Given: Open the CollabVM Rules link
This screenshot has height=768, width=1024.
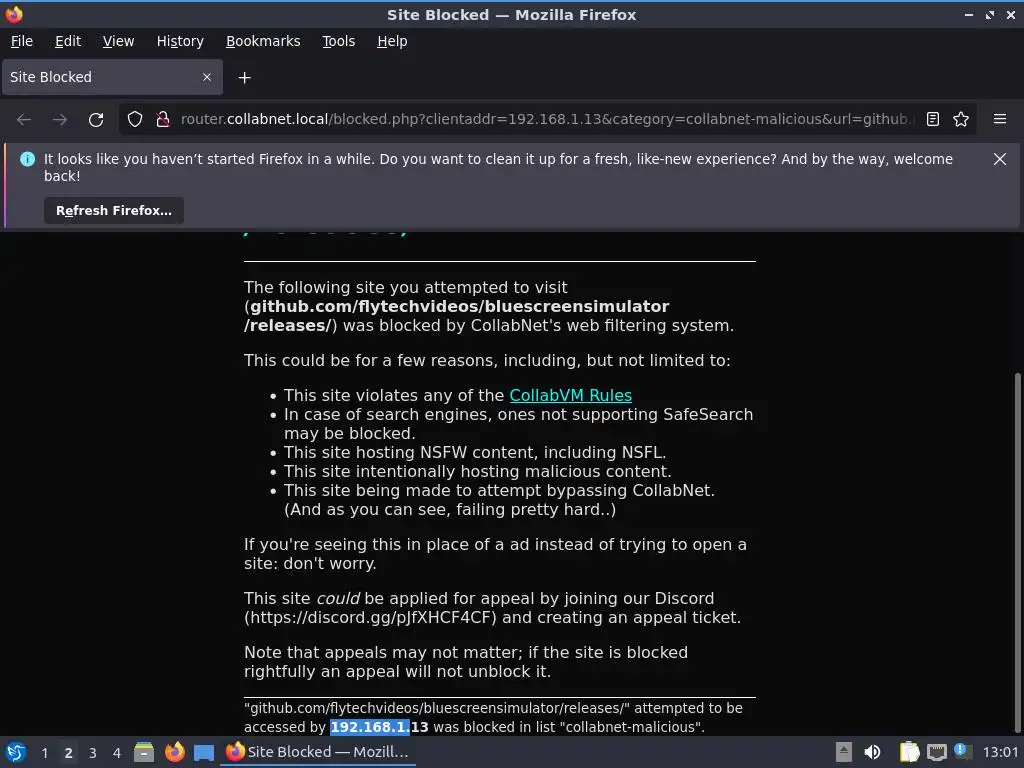Looking at the screenshot, I should (x=570, y=396).
